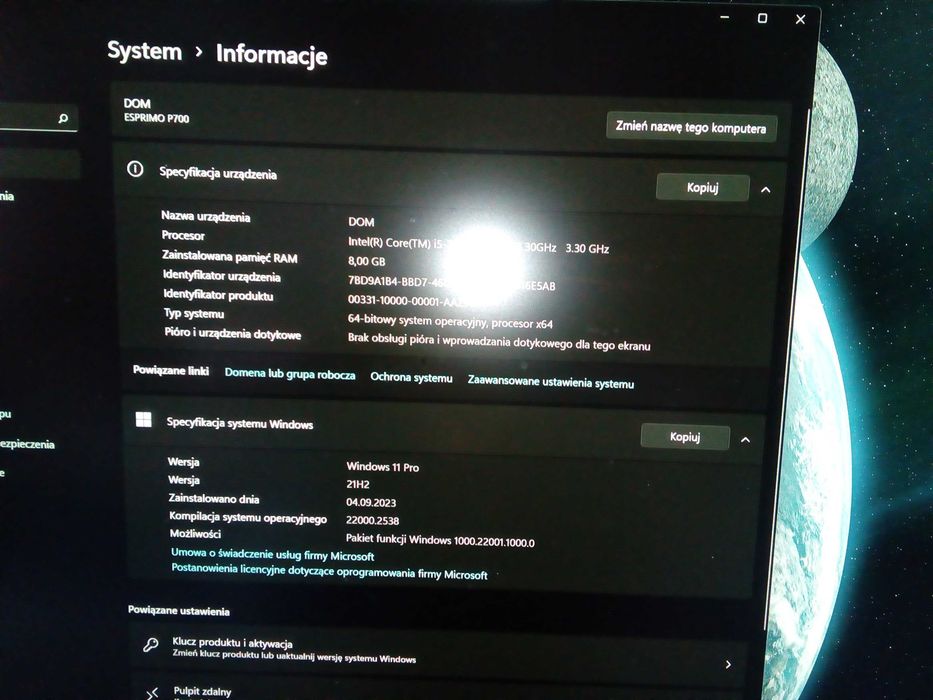Maximize the Settings window
This screenshot has height=700, width=933.
tap(762, 18)
